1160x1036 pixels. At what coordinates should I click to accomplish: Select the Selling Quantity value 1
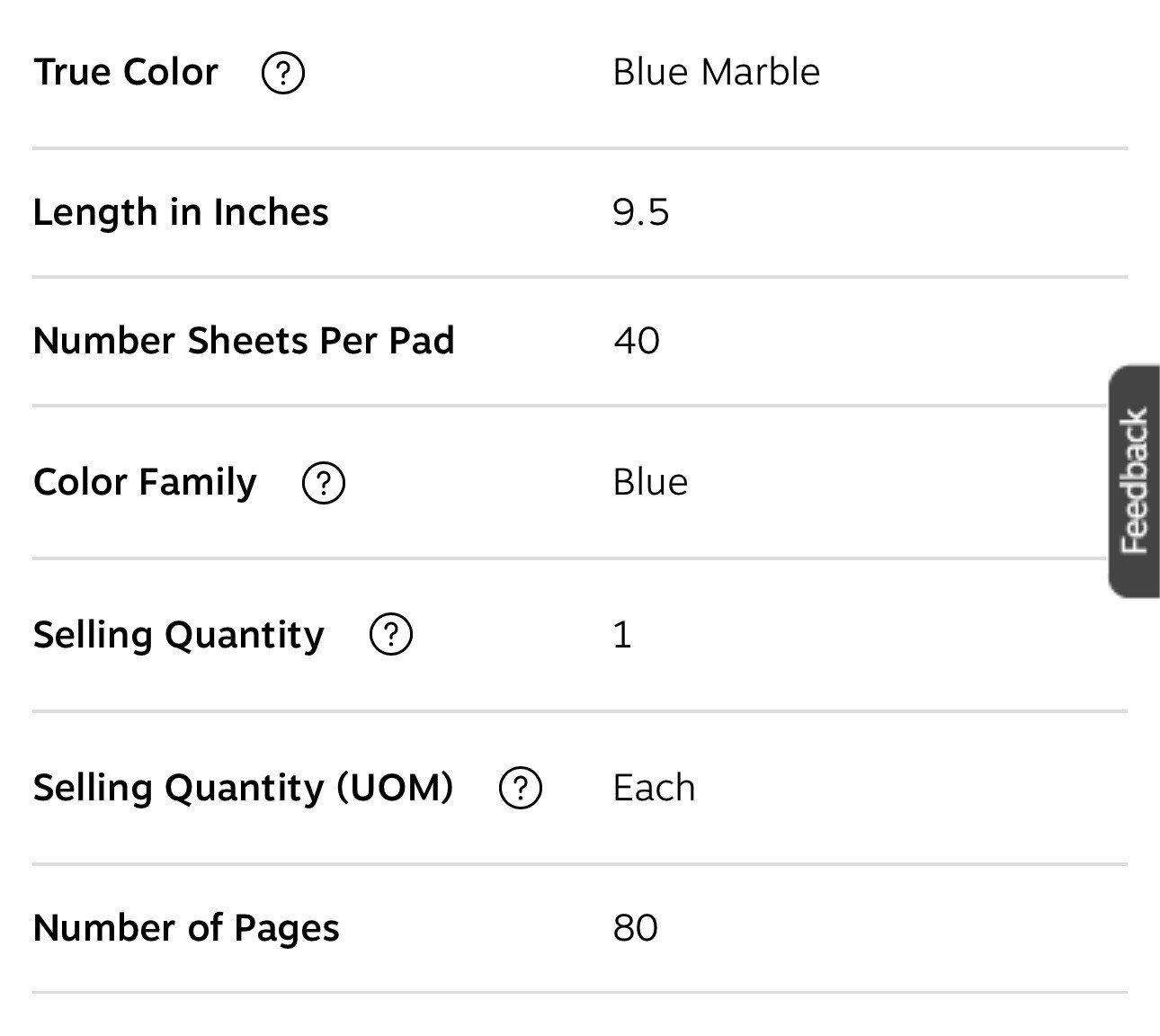click(622, 635)
